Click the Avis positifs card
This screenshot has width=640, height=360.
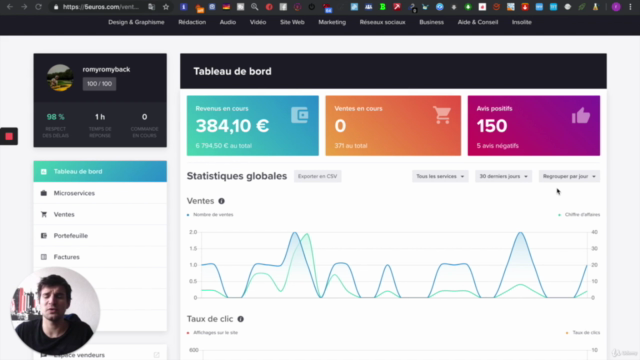[x=534, y=125]
